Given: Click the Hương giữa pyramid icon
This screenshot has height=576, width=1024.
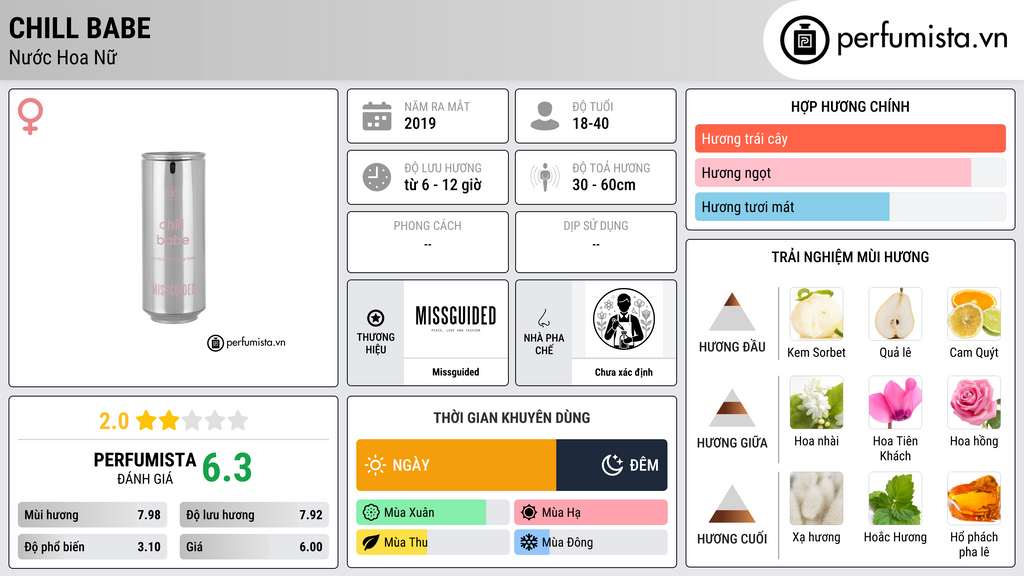Looking at the screenshot, I should click(732, 408).
